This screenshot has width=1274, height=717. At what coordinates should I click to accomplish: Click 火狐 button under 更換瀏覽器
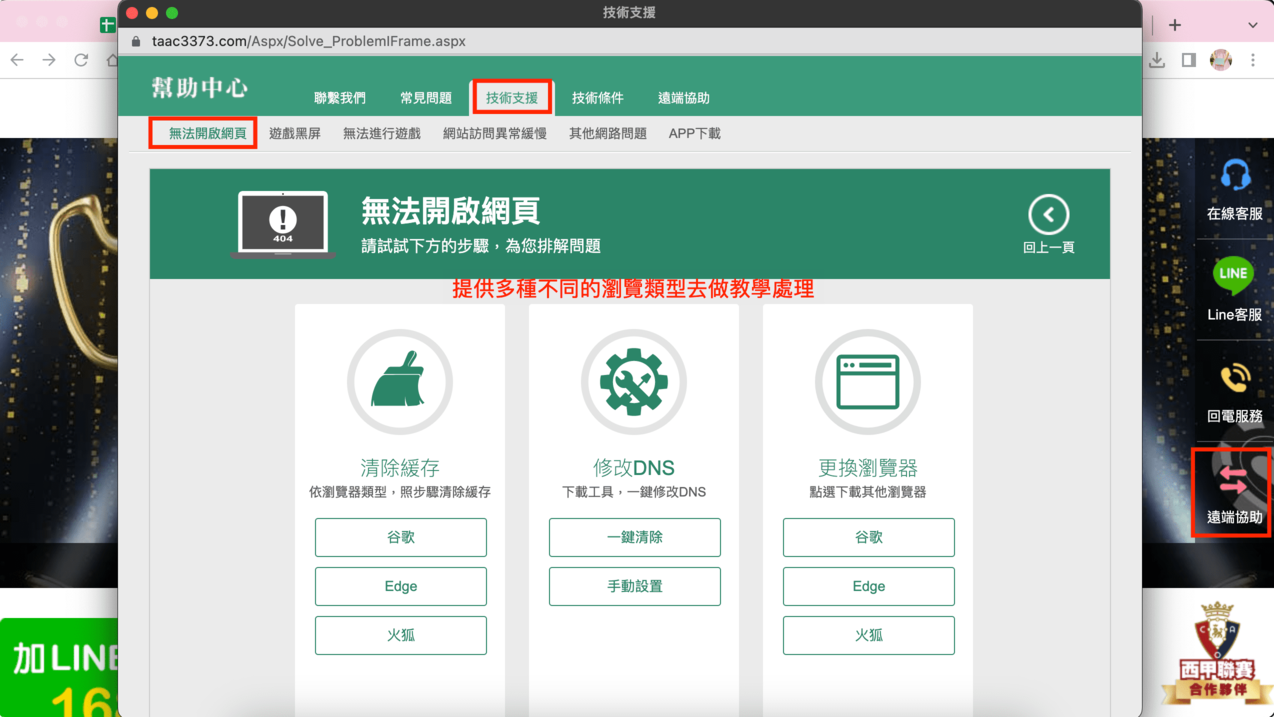click(x=869, y=635)
